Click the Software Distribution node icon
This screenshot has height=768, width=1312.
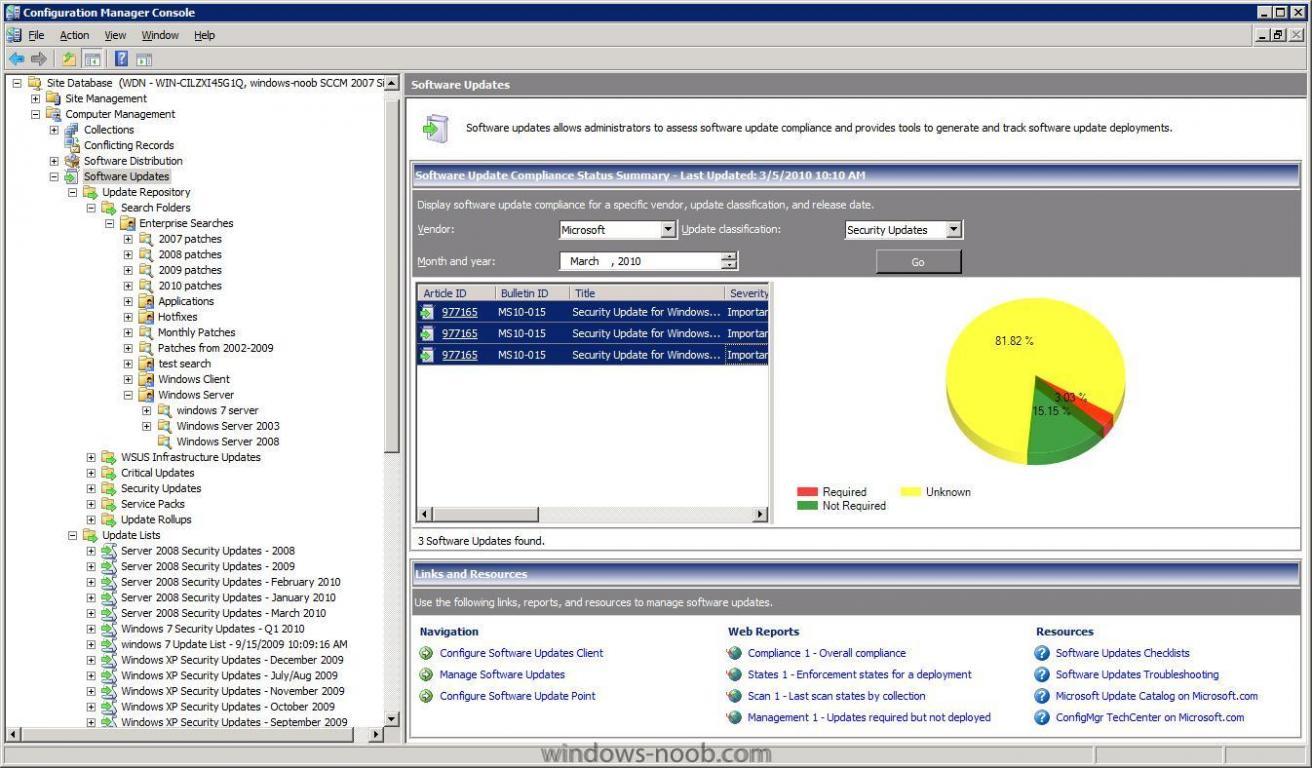[72, 161]
